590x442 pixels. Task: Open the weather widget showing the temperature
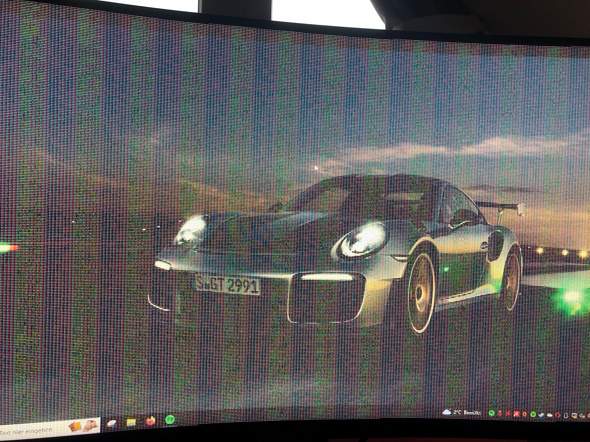[462, 412]
